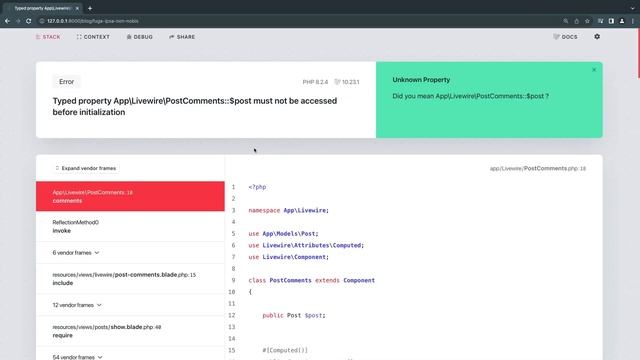Screen dimensions: 640x360
Task: Select the ReflectionMethod invoke frame
Action: coord(130,227)
